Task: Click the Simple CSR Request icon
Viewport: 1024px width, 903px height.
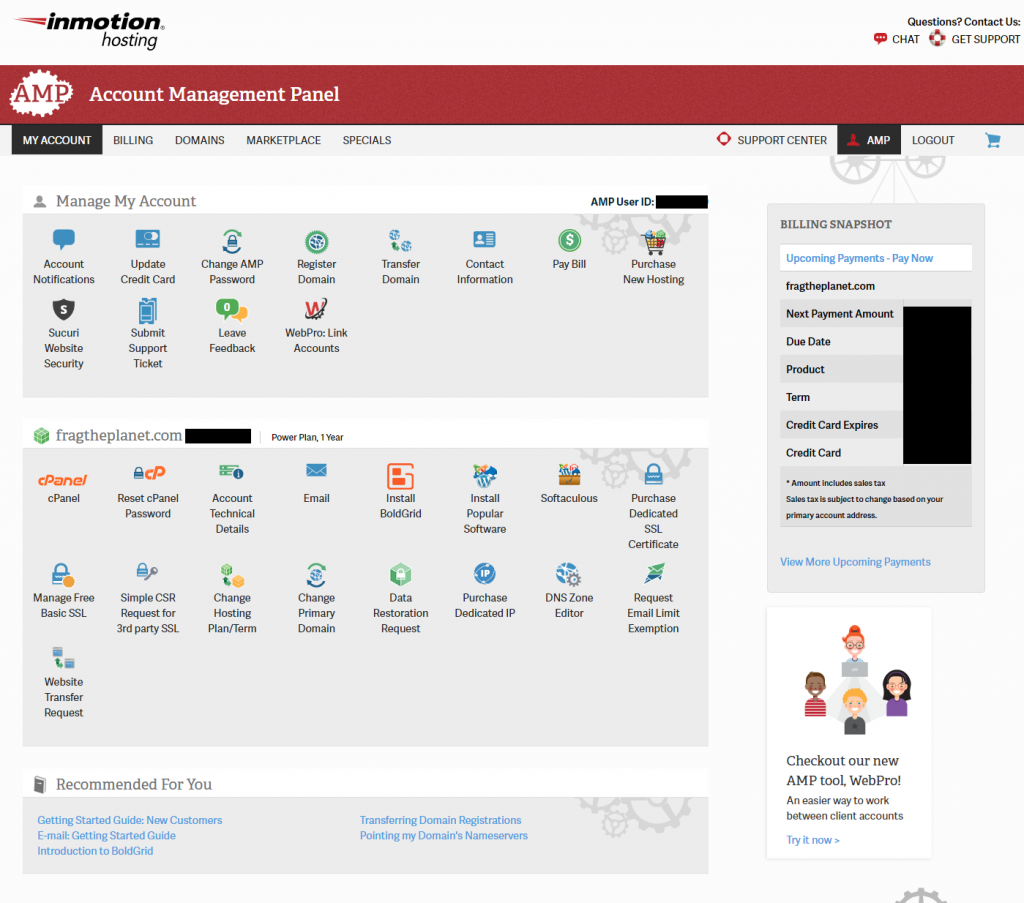Action: pyautogui.click(x=148, y=572)
